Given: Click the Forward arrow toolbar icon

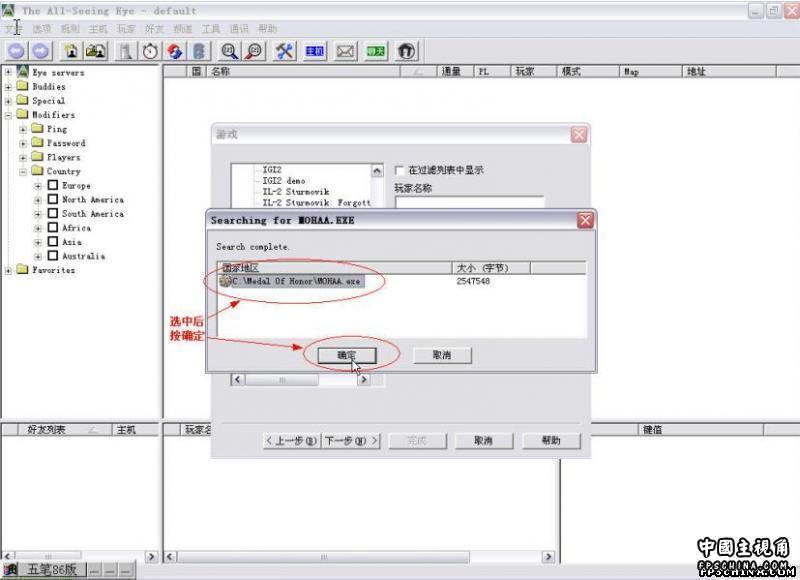Looking at the screenshot, I should pyautogui.click(x=41, y=51).
